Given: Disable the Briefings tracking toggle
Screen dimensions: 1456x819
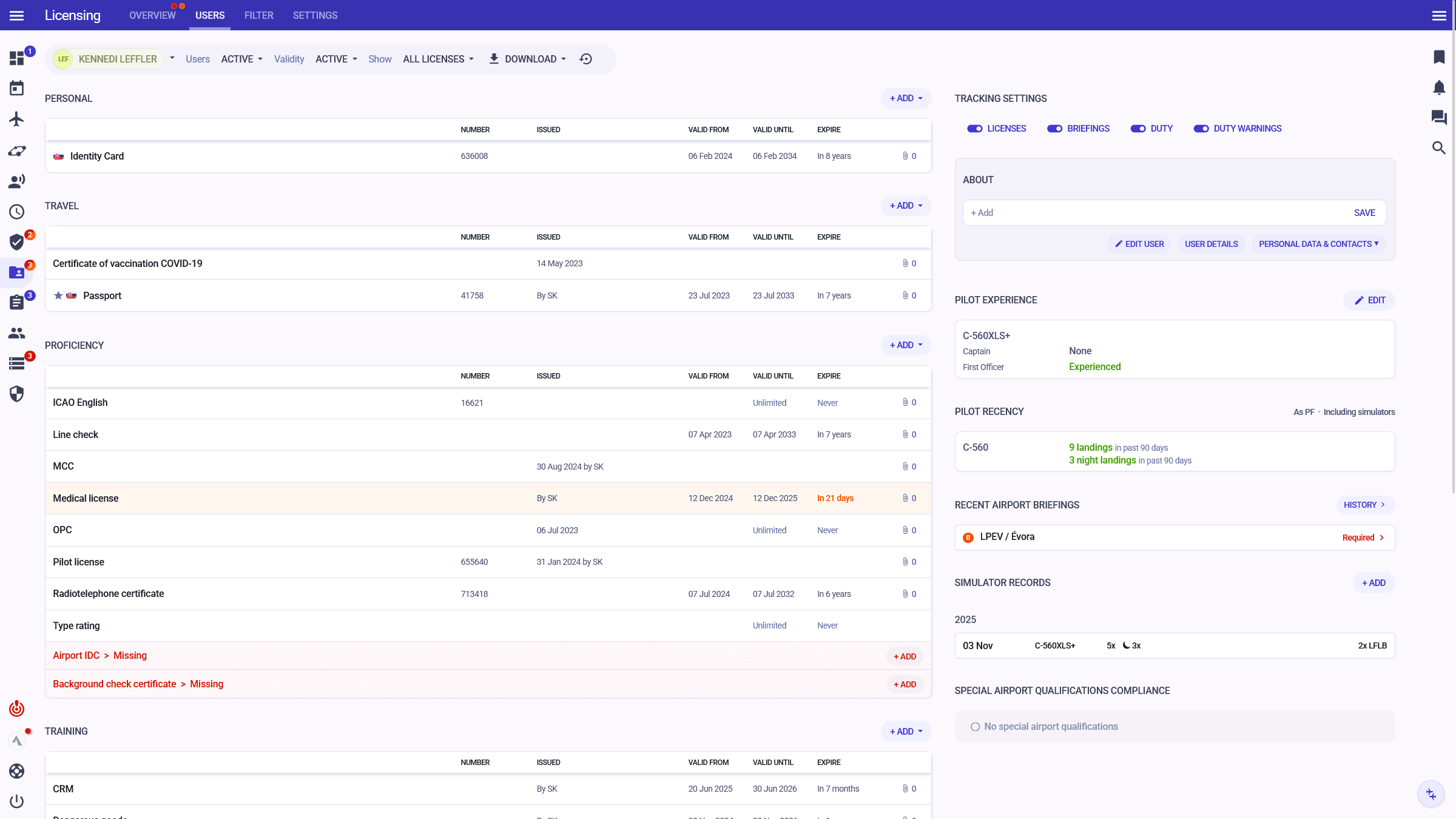Looking at the screenshot, I should 1054,129.
